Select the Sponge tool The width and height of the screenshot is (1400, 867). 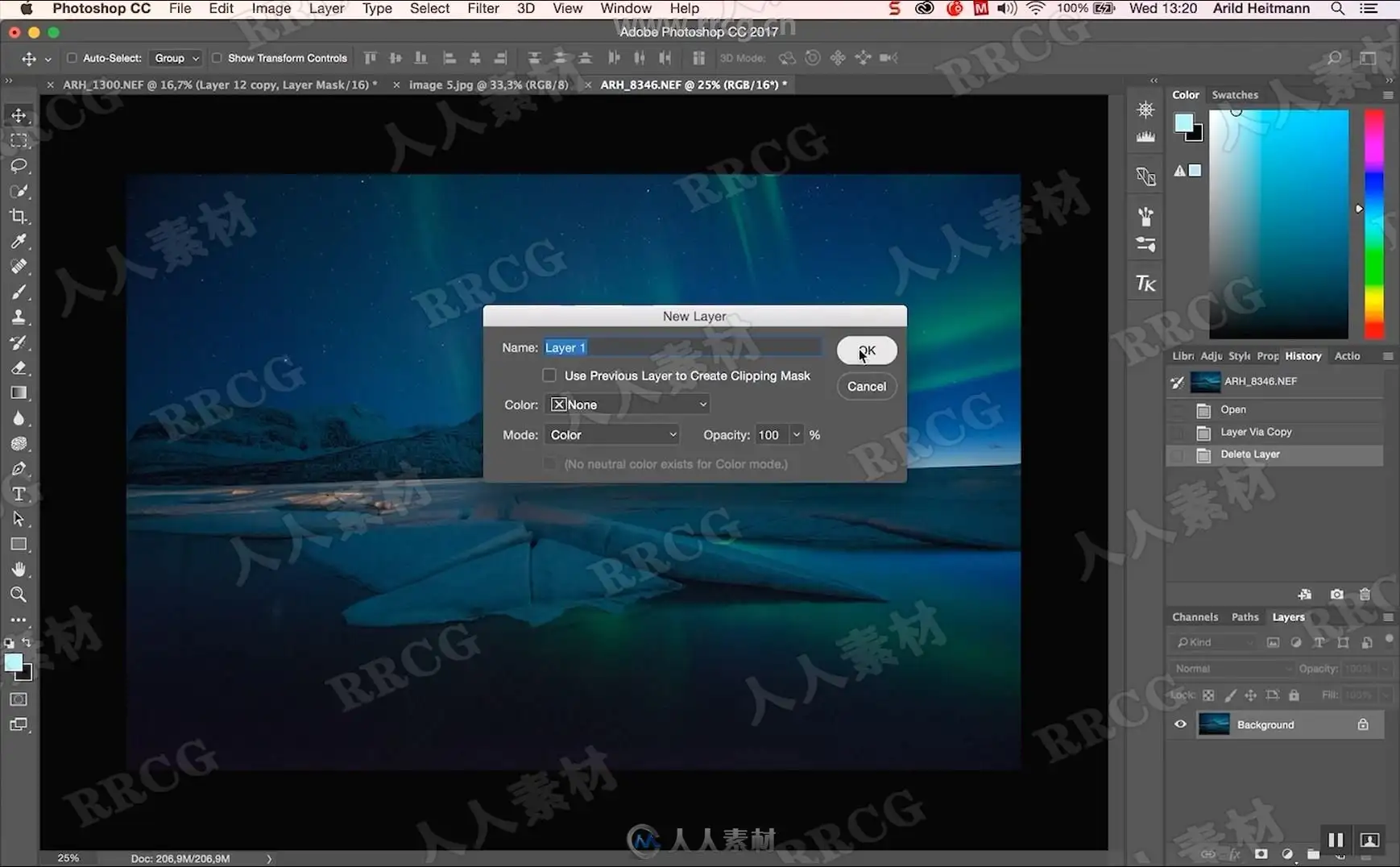pos(19,443)
